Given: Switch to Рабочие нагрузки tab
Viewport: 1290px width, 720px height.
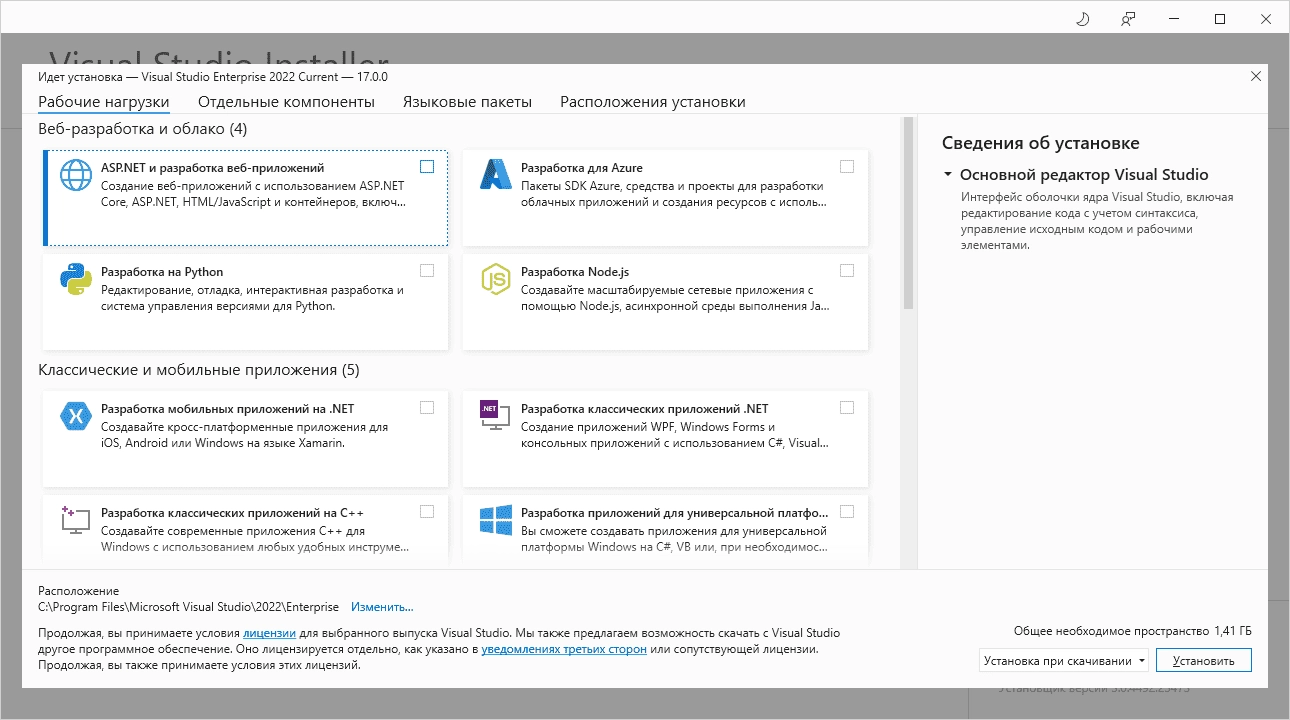Looking at the screenshot, I should (x=104, y=102).
